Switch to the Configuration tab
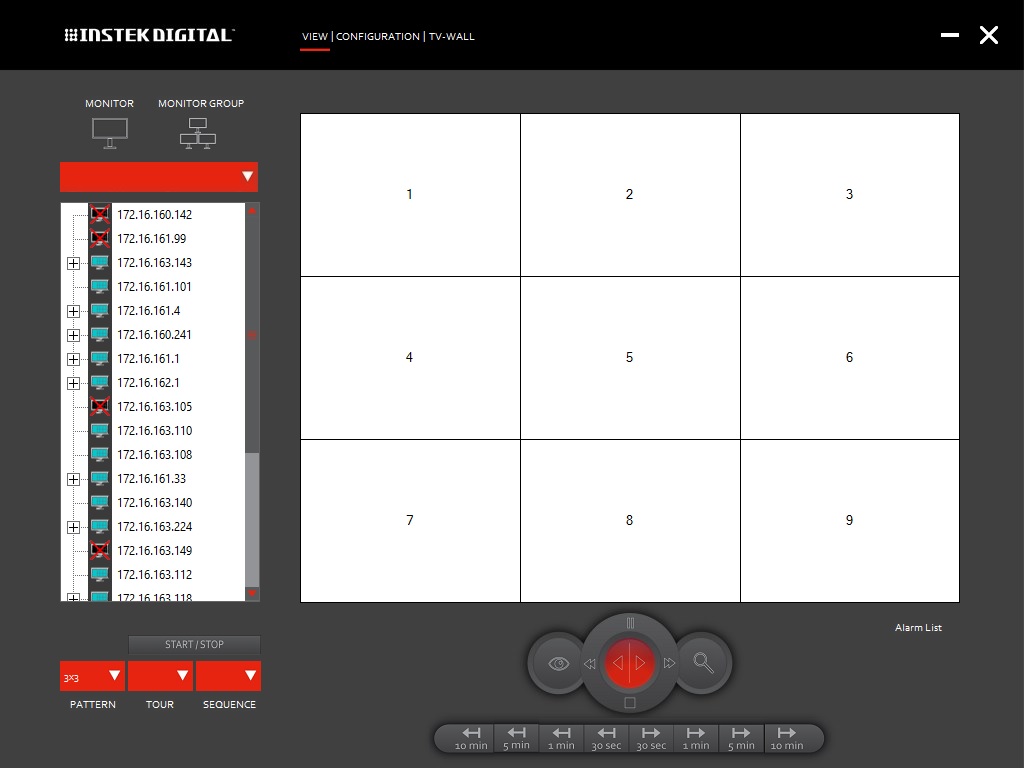 click(x=378, y=36)
